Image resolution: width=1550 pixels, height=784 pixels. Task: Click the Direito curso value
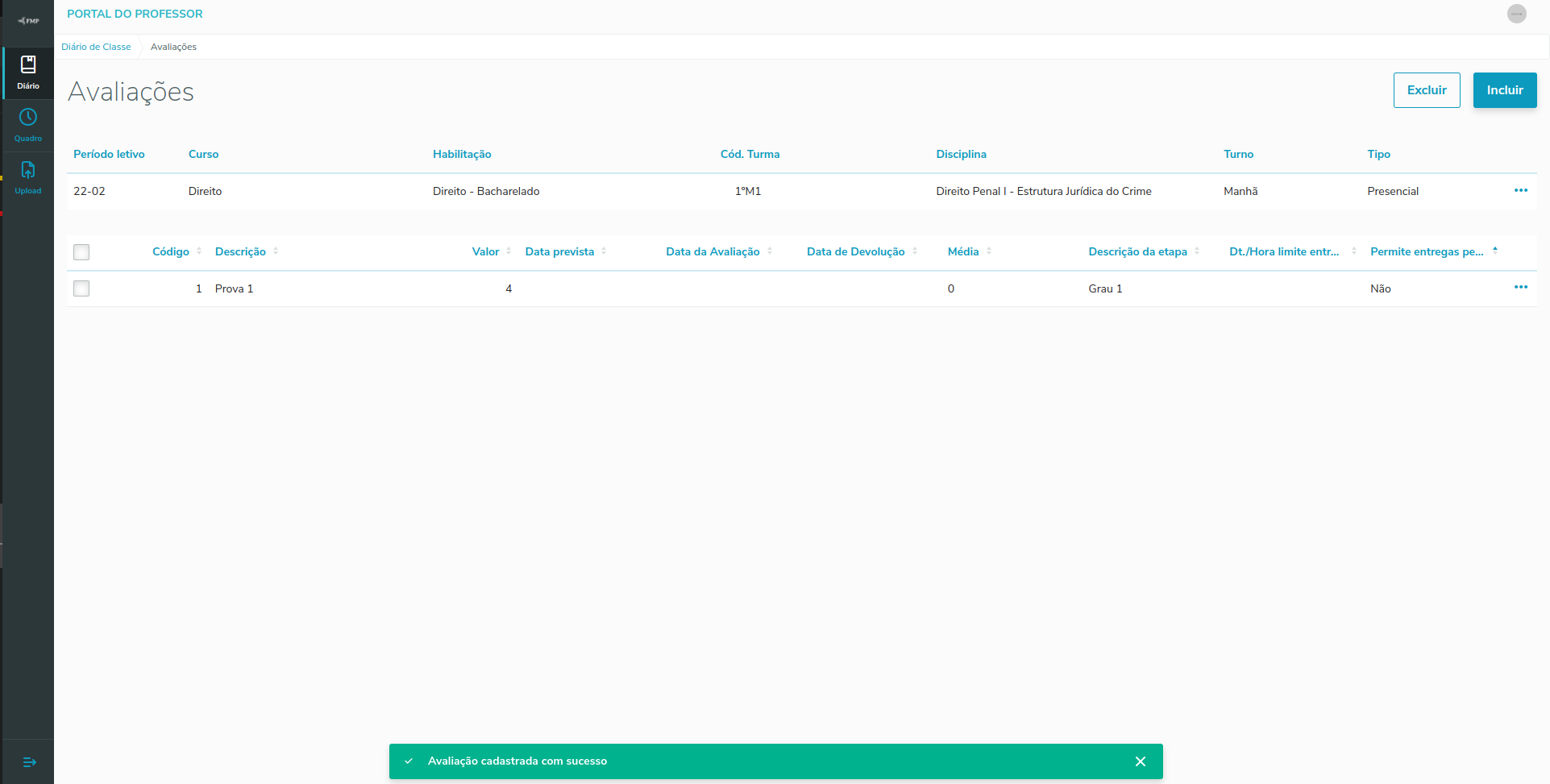[x=205, y=191]
